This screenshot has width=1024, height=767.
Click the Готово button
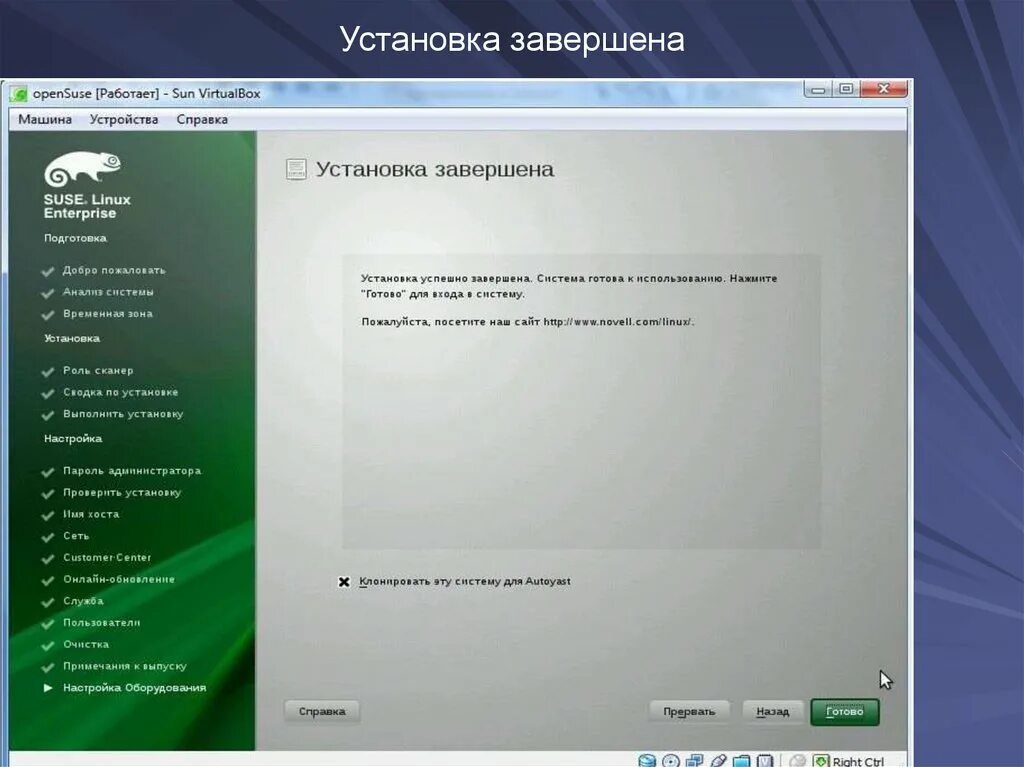pyautogui.click(x=844, y=711)
